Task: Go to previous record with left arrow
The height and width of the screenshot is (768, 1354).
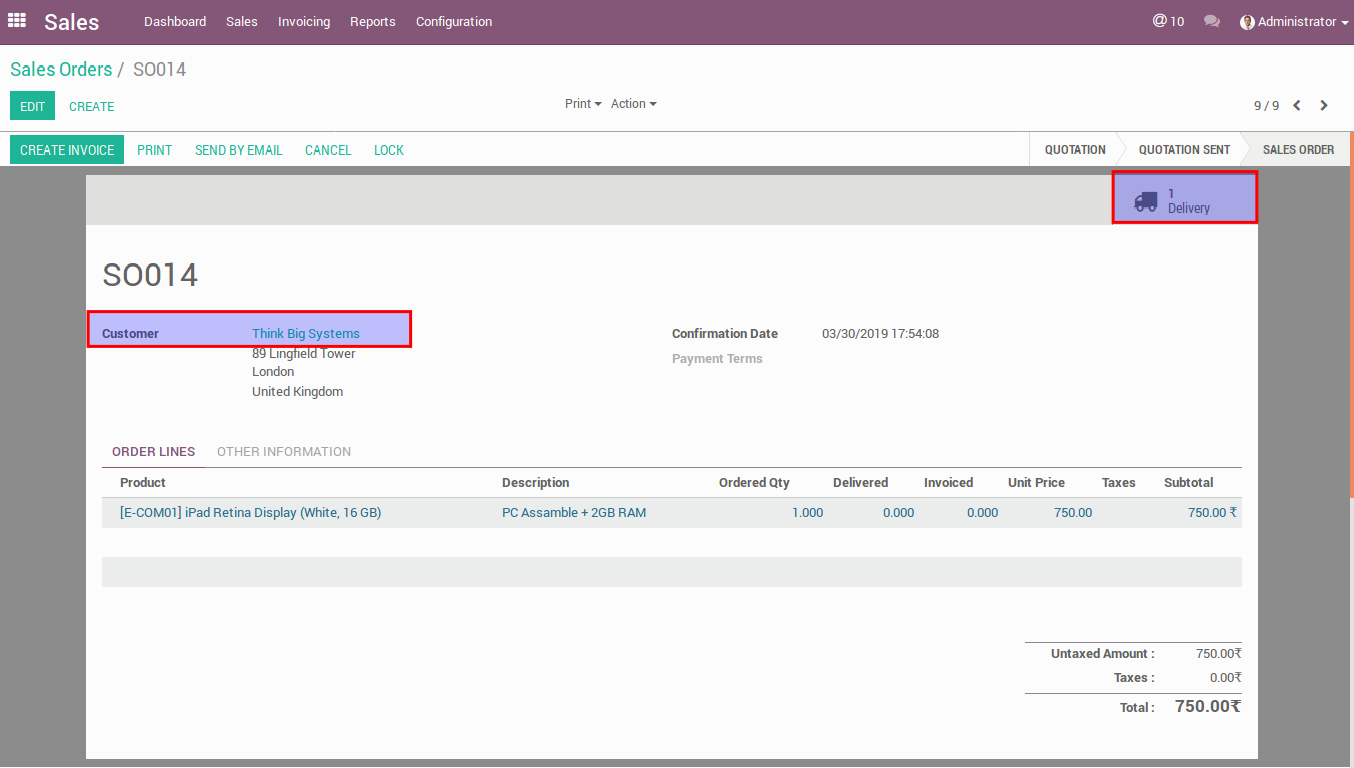Action: point(1297,105)
